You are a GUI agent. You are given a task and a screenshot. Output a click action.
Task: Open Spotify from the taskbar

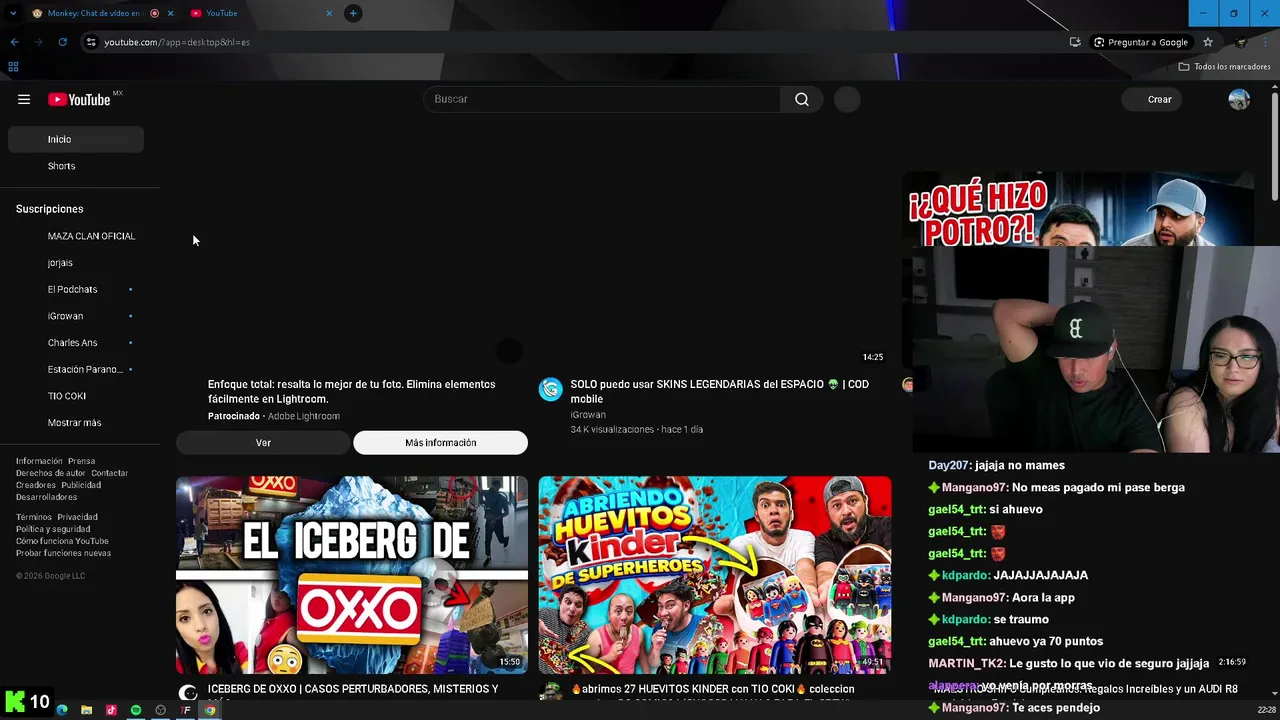click(x=136, y=710)
